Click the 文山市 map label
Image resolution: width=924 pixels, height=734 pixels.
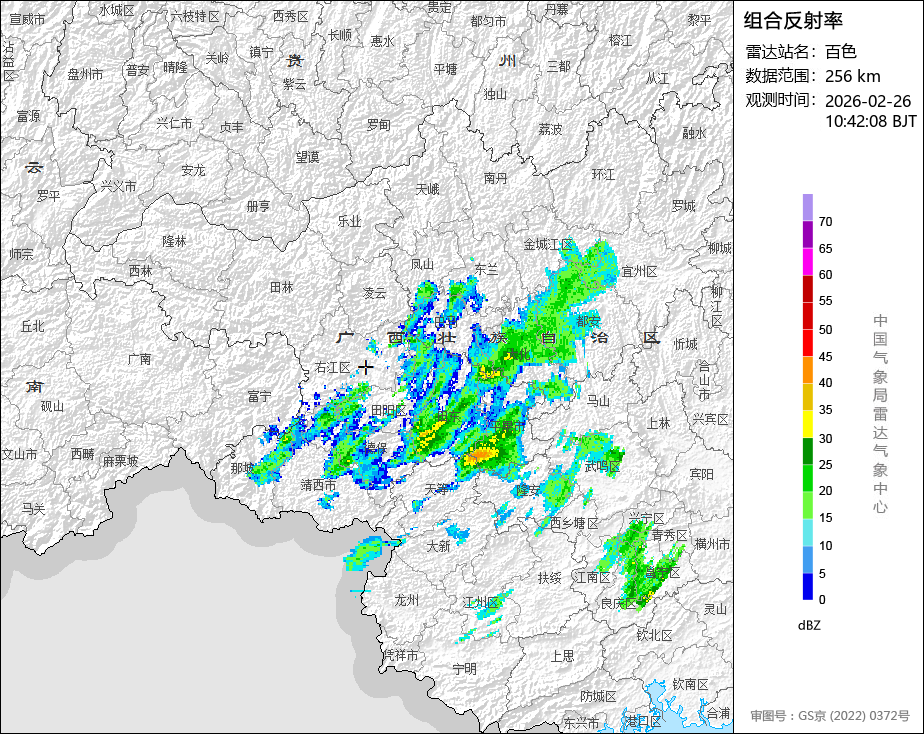tap(19, 454)
